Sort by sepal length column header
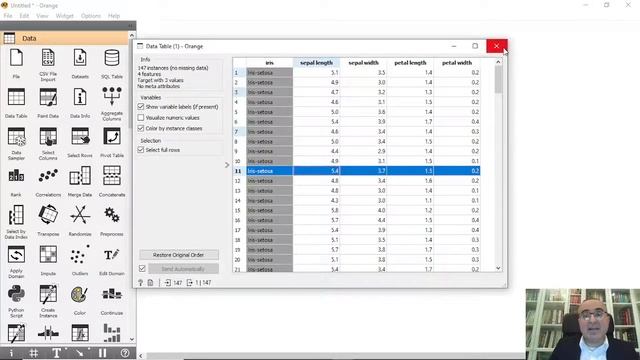Image resolution: width=640 pixels, height=360 pixels. tap(316, 62)
